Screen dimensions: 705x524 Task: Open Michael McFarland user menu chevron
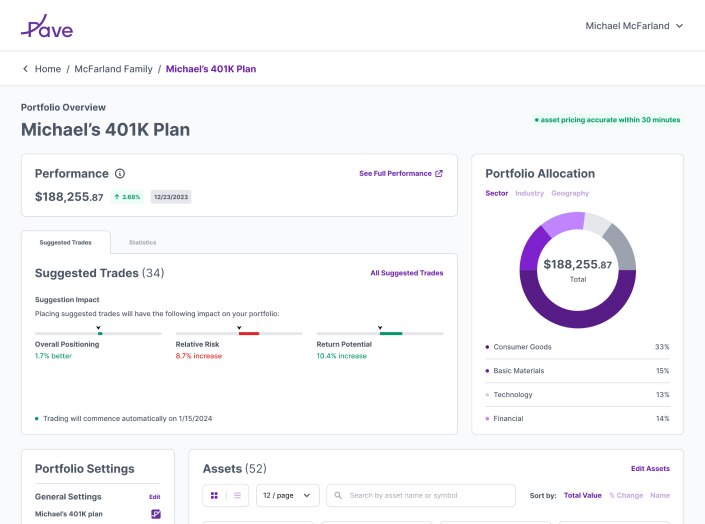click(x=679, y=26)
